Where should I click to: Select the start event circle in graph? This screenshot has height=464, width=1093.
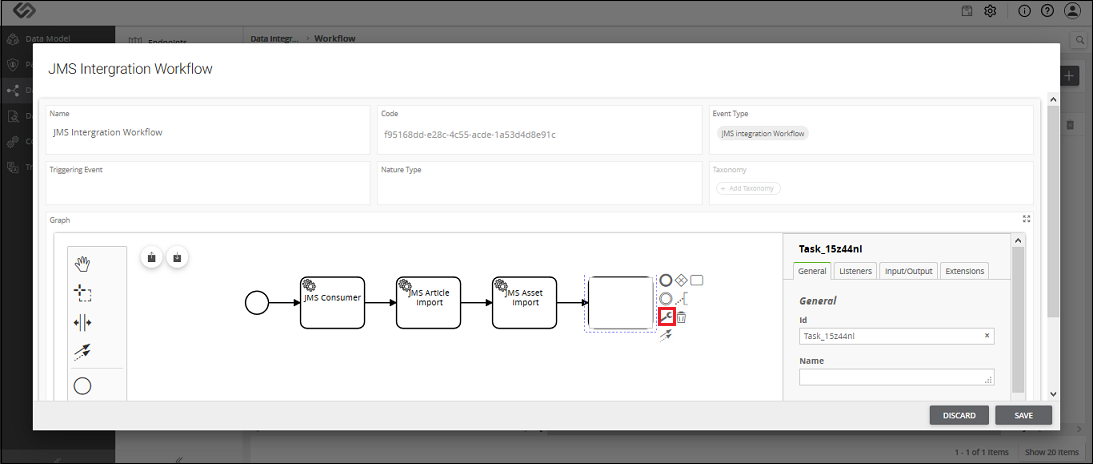pyautogui.click(x=257, y=302)
